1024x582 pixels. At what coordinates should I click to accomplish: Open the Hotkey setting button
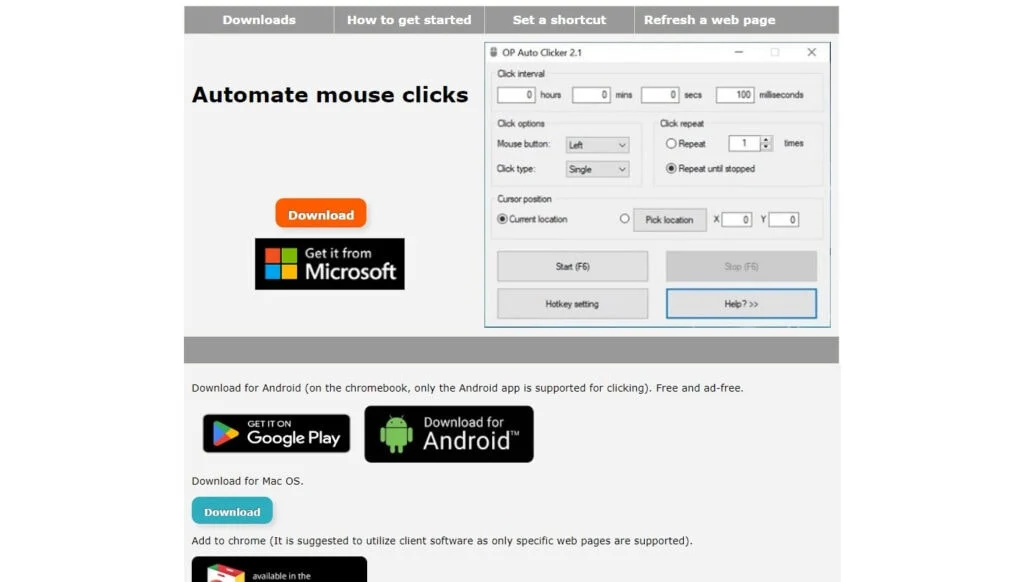[573, 304]
